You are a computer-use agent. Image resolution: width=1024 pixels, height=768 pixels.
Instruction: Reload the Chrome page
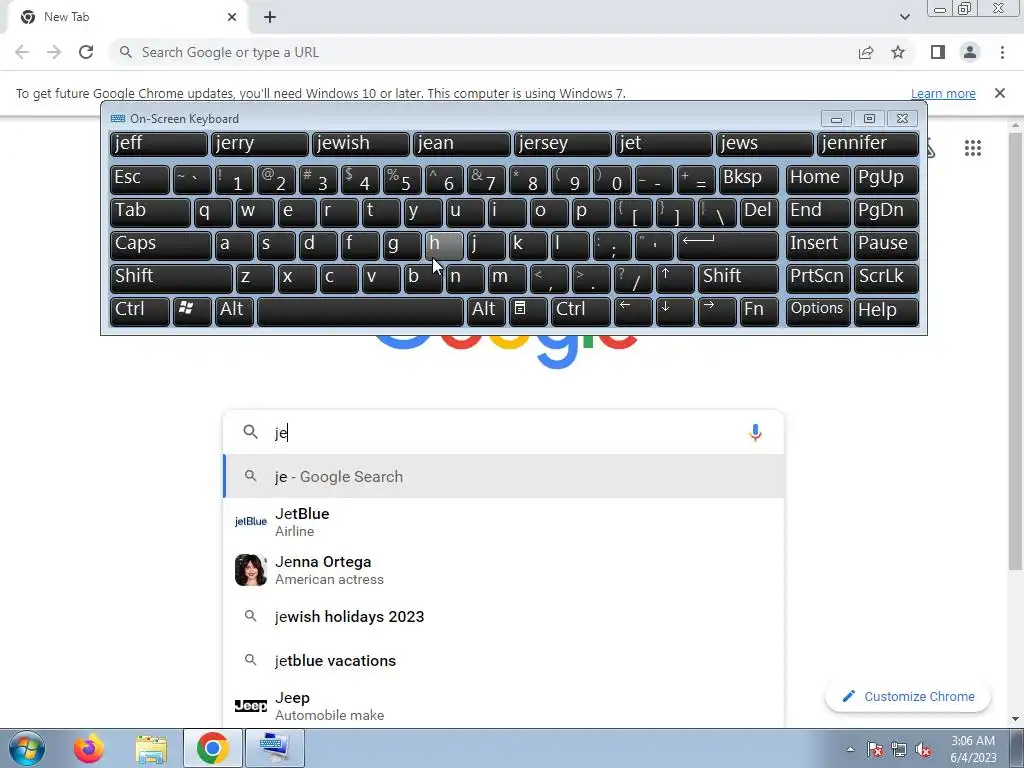[x=86, y=52]
